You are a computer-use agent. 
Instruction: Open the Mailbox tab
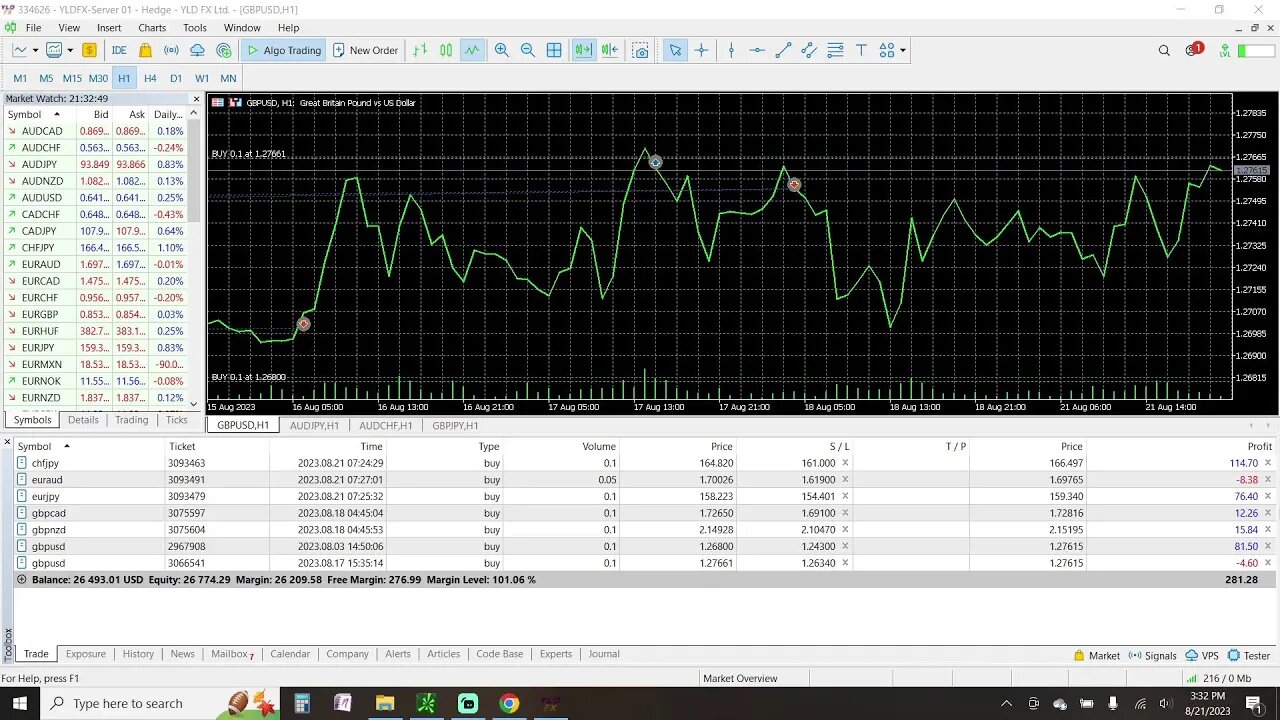click(232, 654)
